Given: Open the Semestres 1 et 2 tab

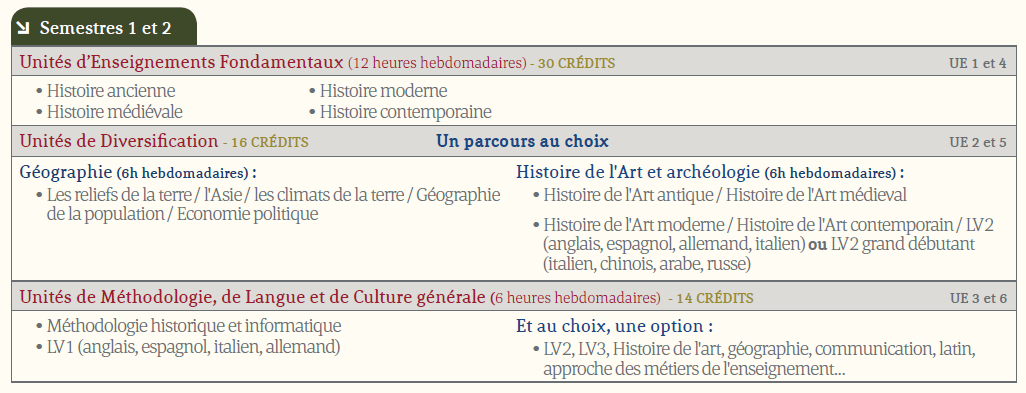Looking at the screenshot, I should click(x=104, y=27).
